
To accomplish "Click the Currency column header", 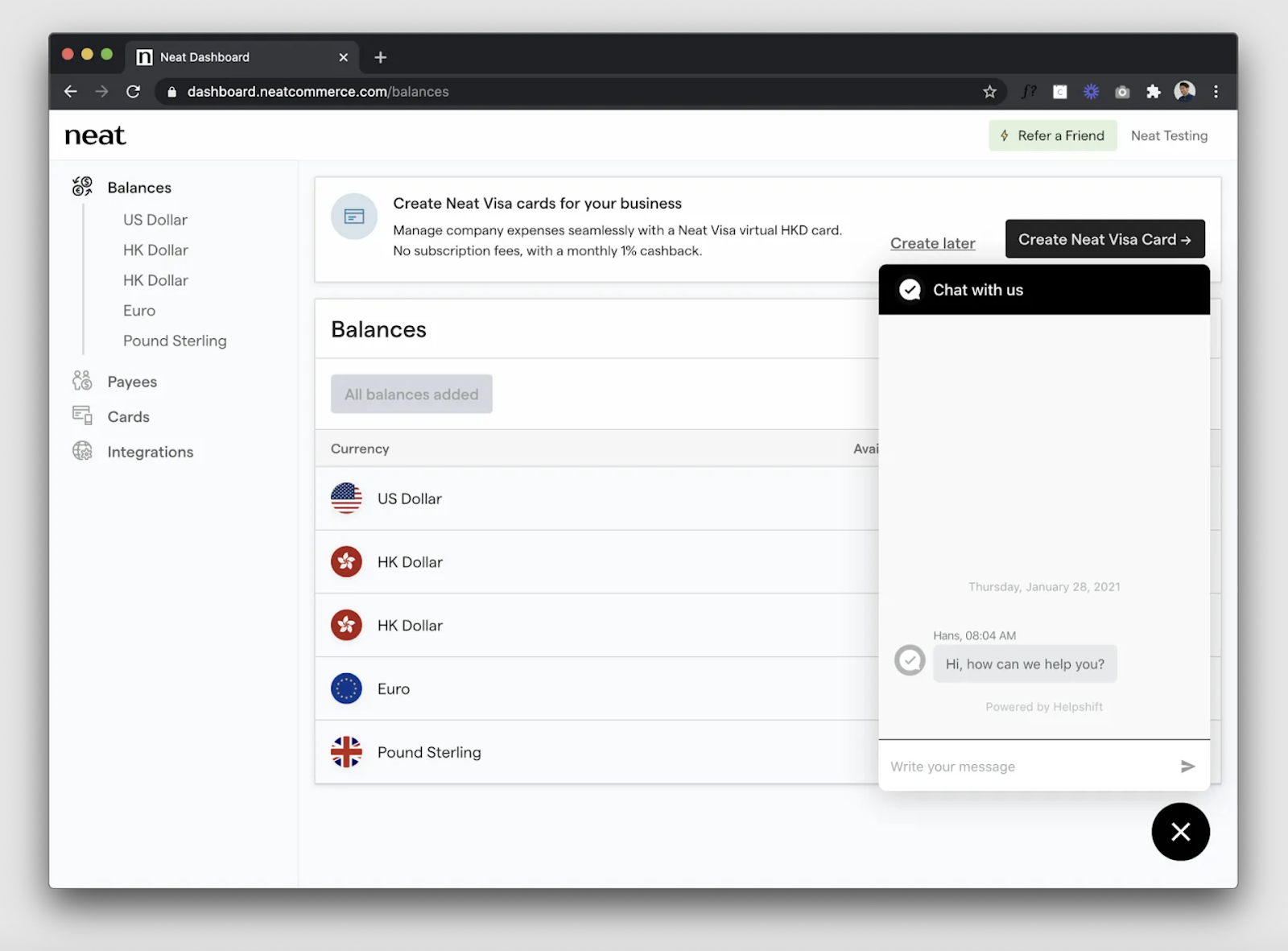I will [x=360, y=449].
